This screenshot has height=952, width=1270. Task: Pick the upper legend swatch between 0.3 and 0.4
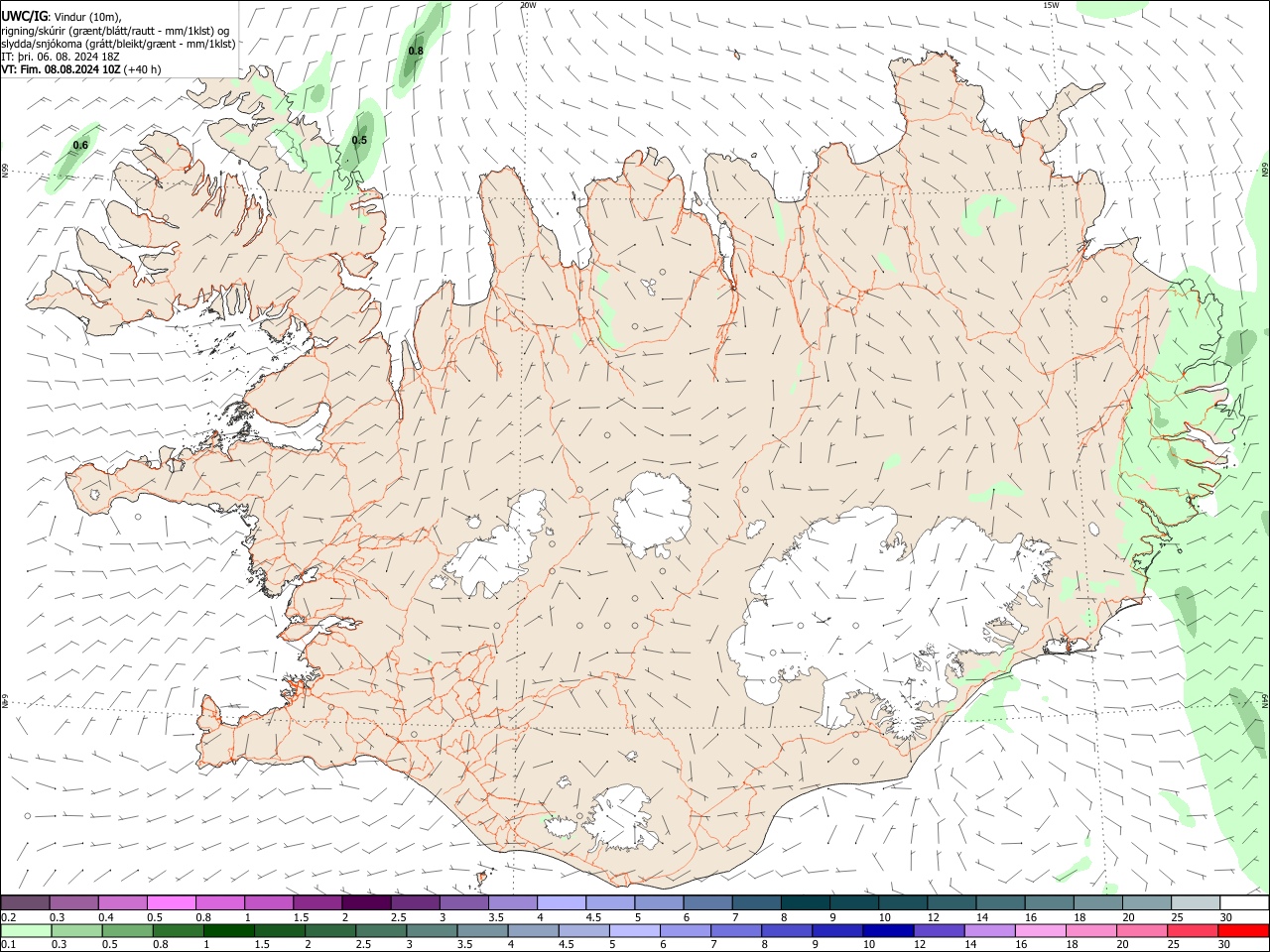(x=73, y=903)
